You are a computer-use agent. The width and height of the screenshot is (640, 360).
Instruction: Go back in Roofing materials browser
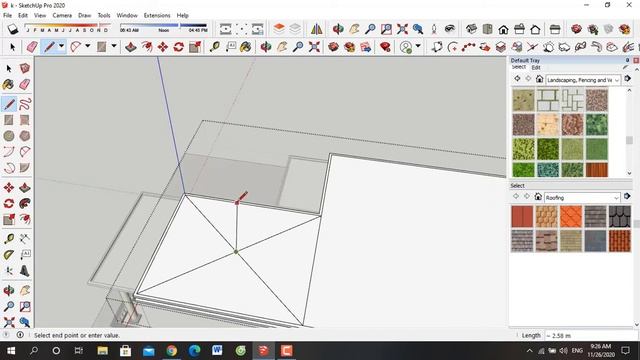pyautogui.click(x=516, y=196)
